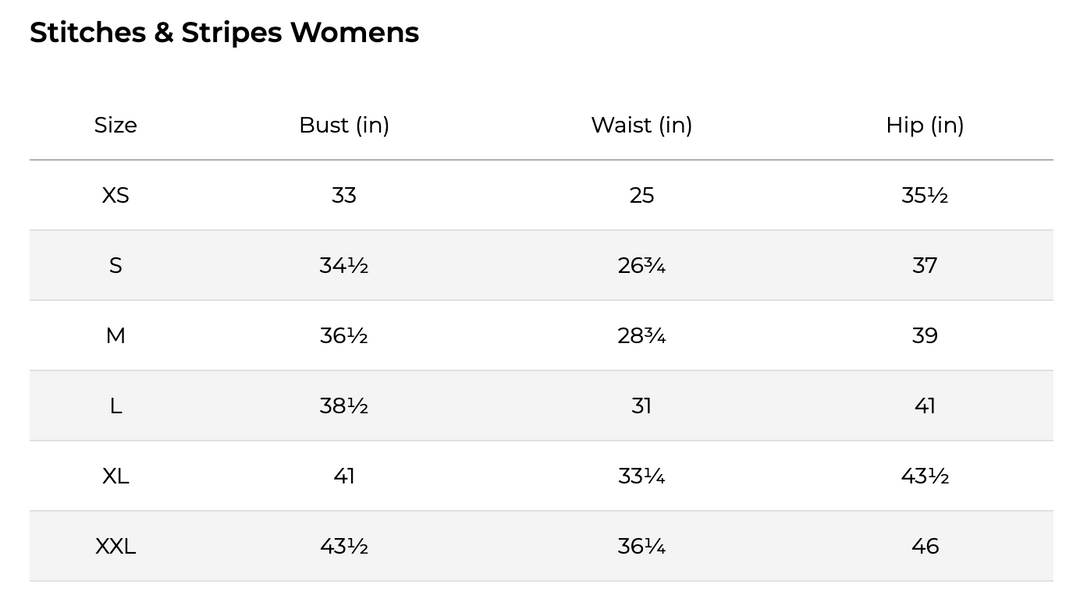This screenshot has height=602, width=1080.
Task: Select the M hip value 39
Action: pos(924,335)
